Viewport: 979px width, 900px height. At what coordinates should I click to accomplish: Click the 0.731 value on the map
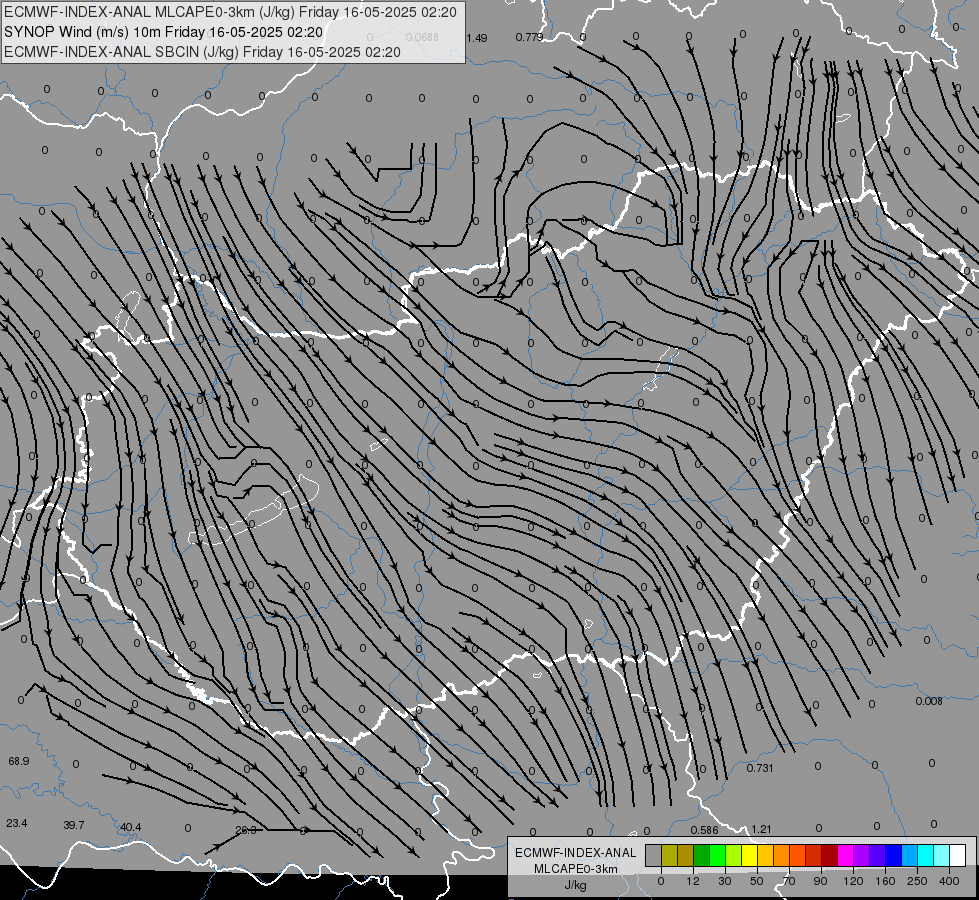pos(760,768)
